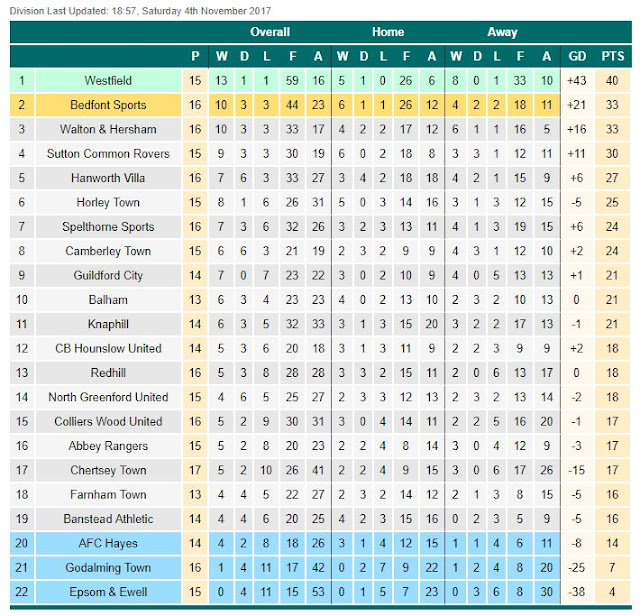Click Farnham Town points value 16
Viewport: 640px width, 616px height.
(612, 495)
